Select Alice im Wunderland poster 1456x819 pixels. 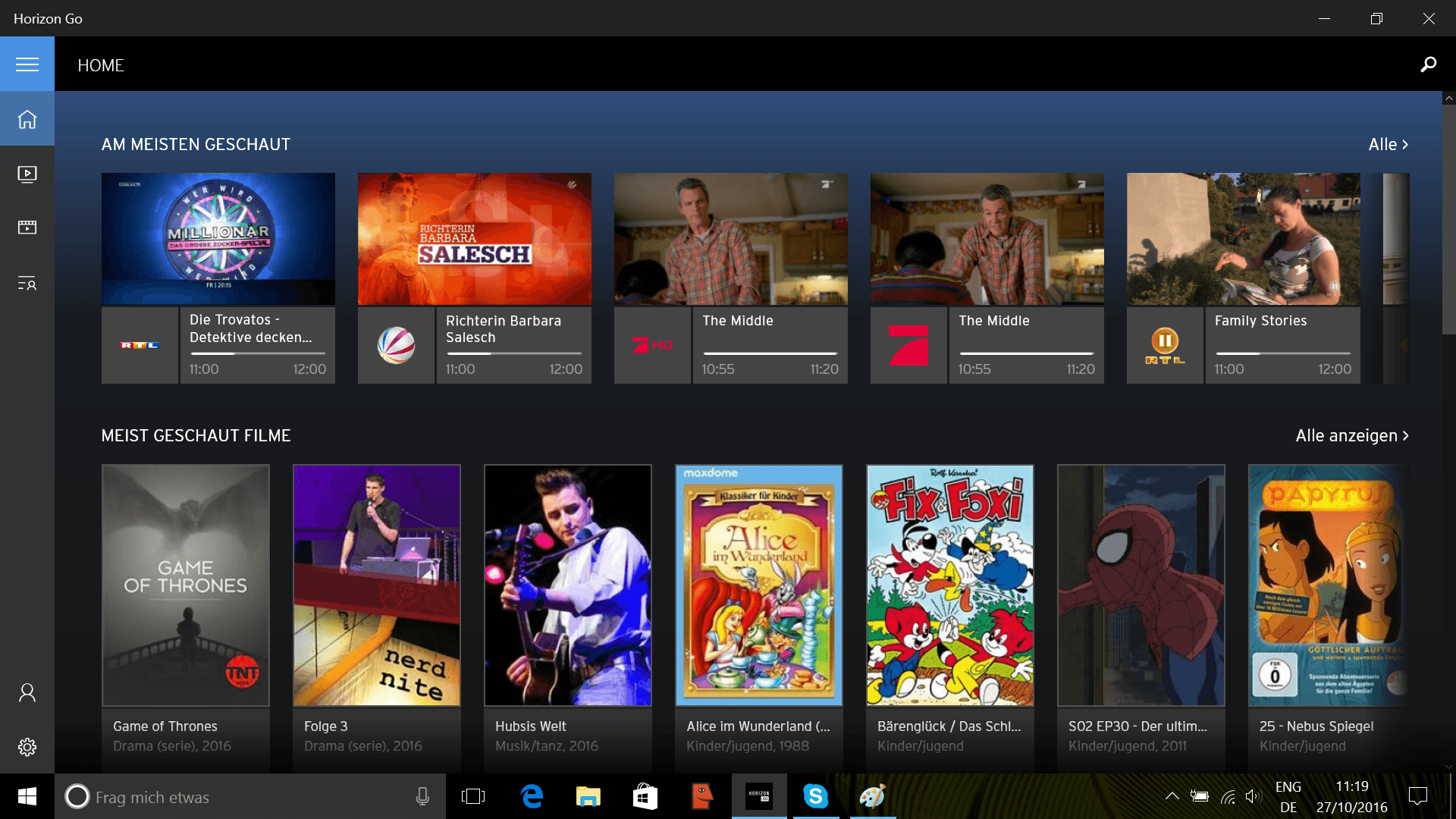[759, 585]
